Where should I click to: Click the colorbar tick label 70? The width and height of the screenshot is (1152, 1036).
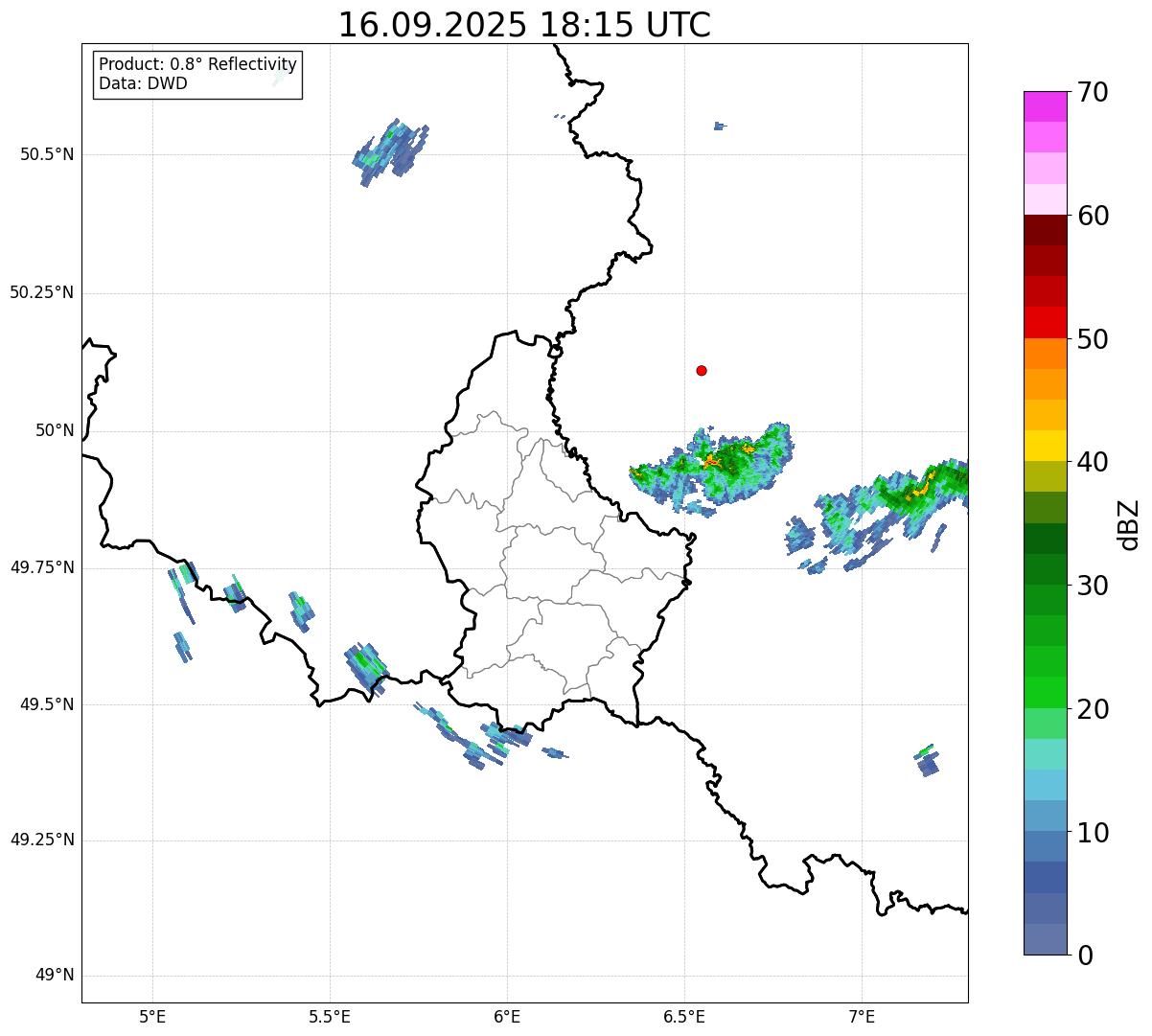[x=1093, y=92]
